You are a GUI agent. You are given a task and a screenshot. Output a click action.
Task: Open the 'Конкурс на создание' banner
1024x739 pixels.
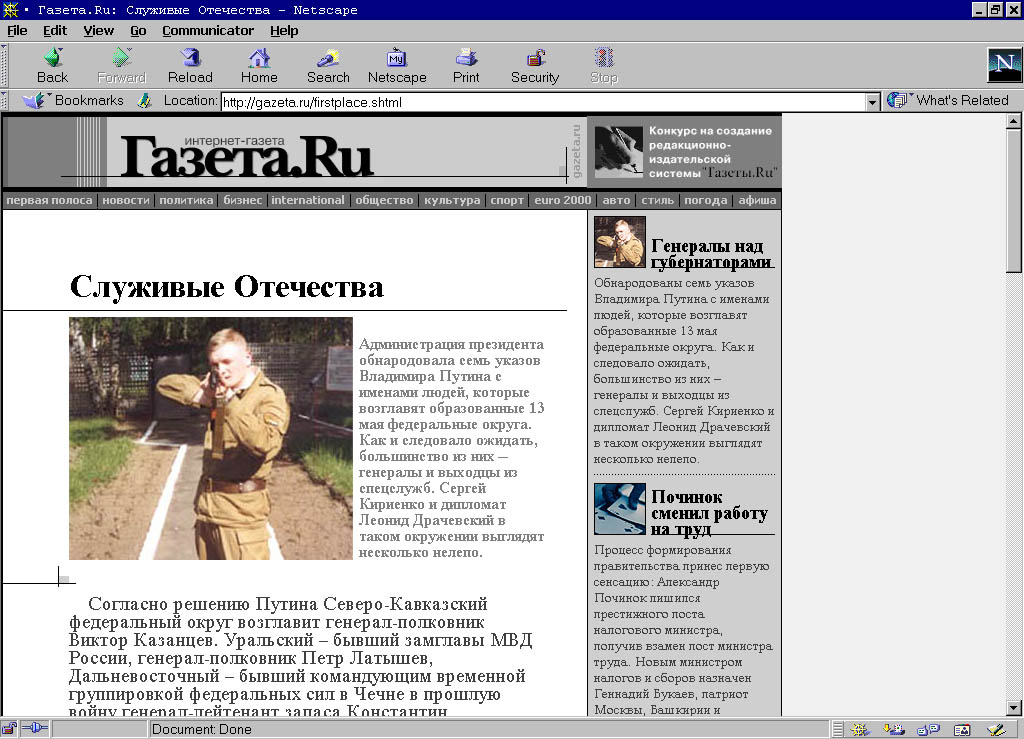coord(684,152)
